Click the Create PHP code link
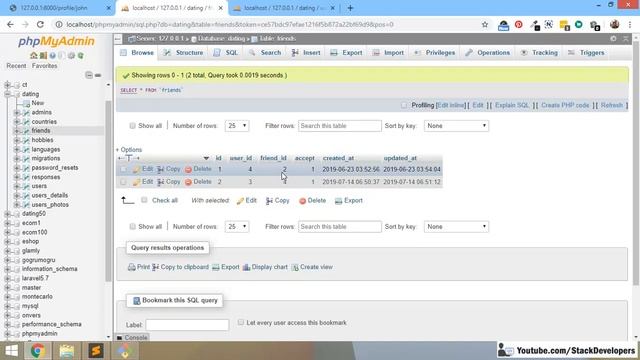The image size is (640, 360). coord(565,105)
